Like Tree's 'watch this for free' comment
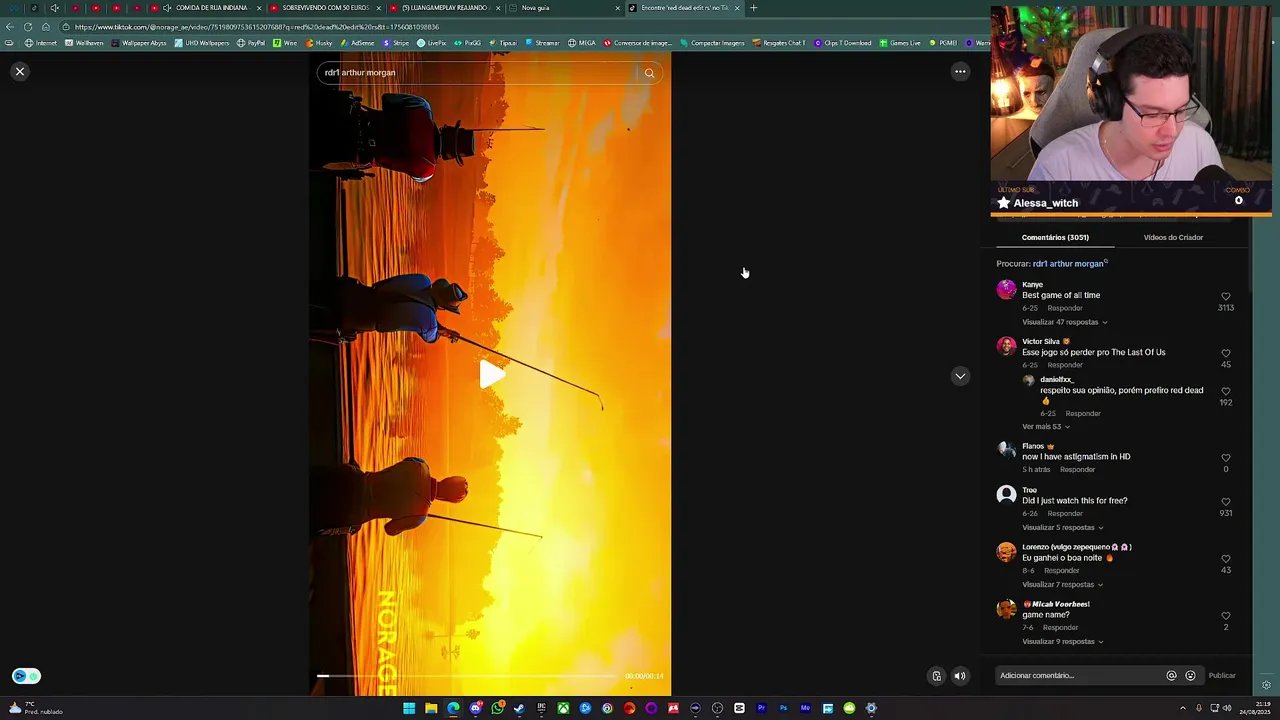The image size is (1280, 720). (x=1225, y=502)
